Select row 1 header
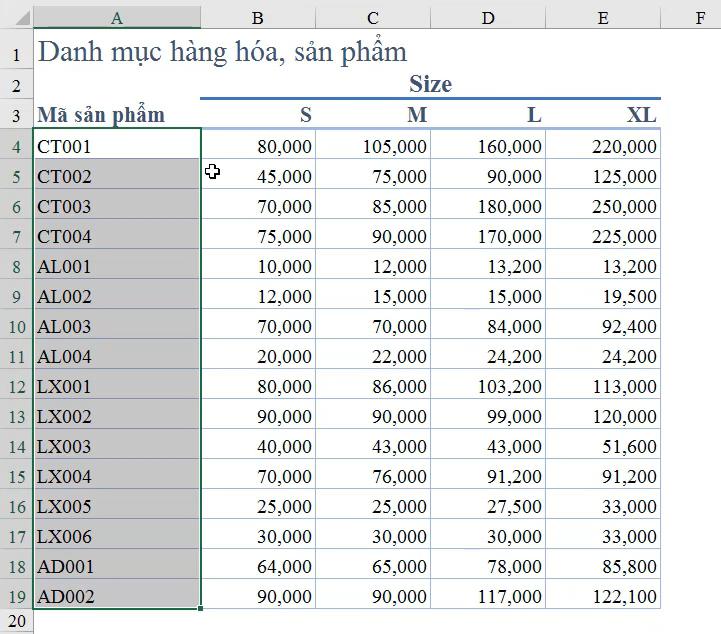 point(17,50)
